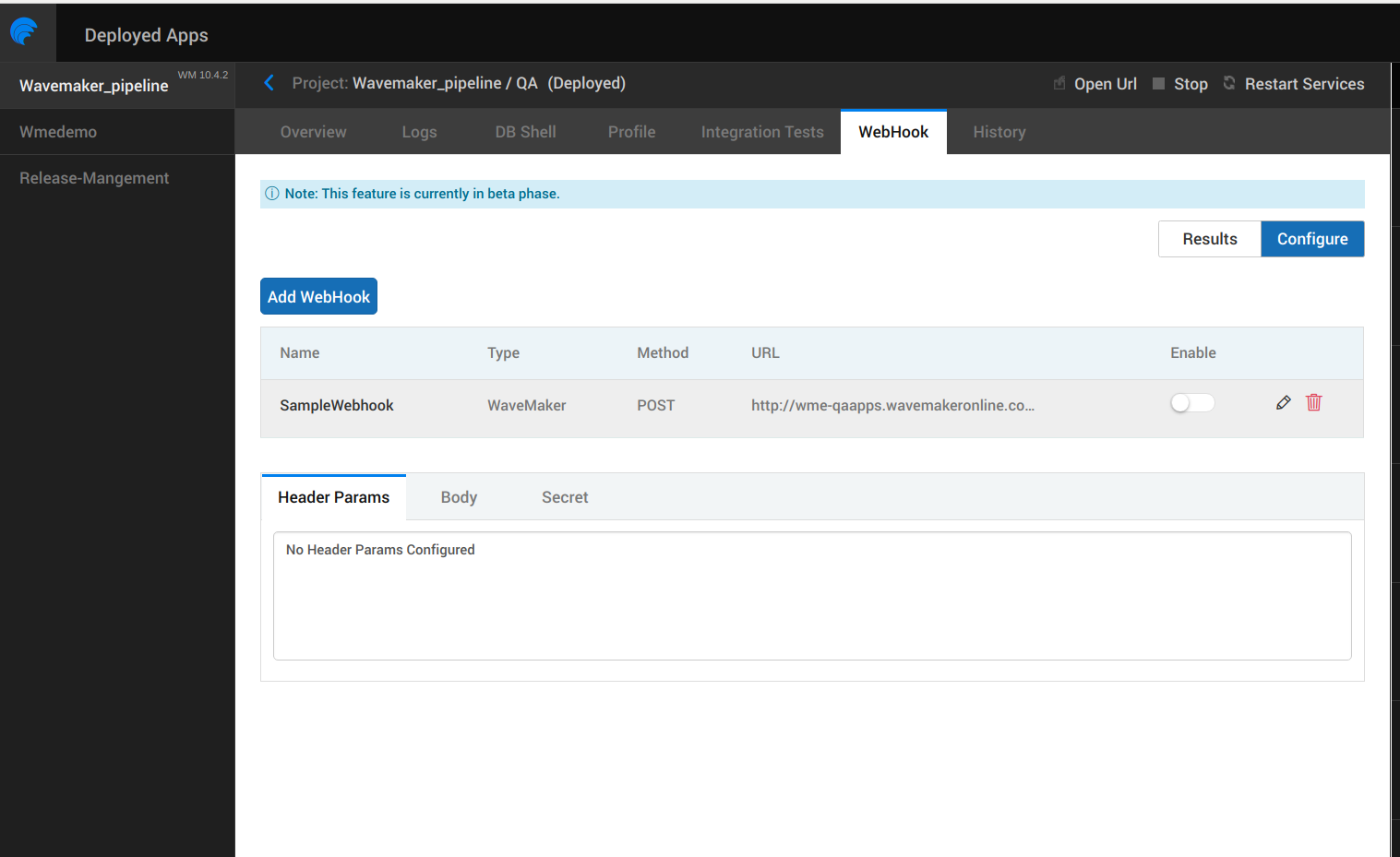1400x857 pixels.
Task: Click the Add WebHook button
Action: point(318,295)
